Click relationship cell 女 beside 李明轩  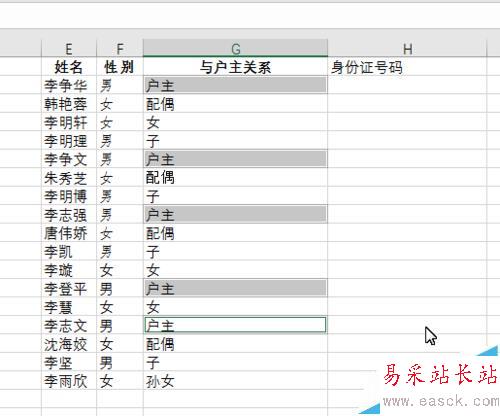235,122
